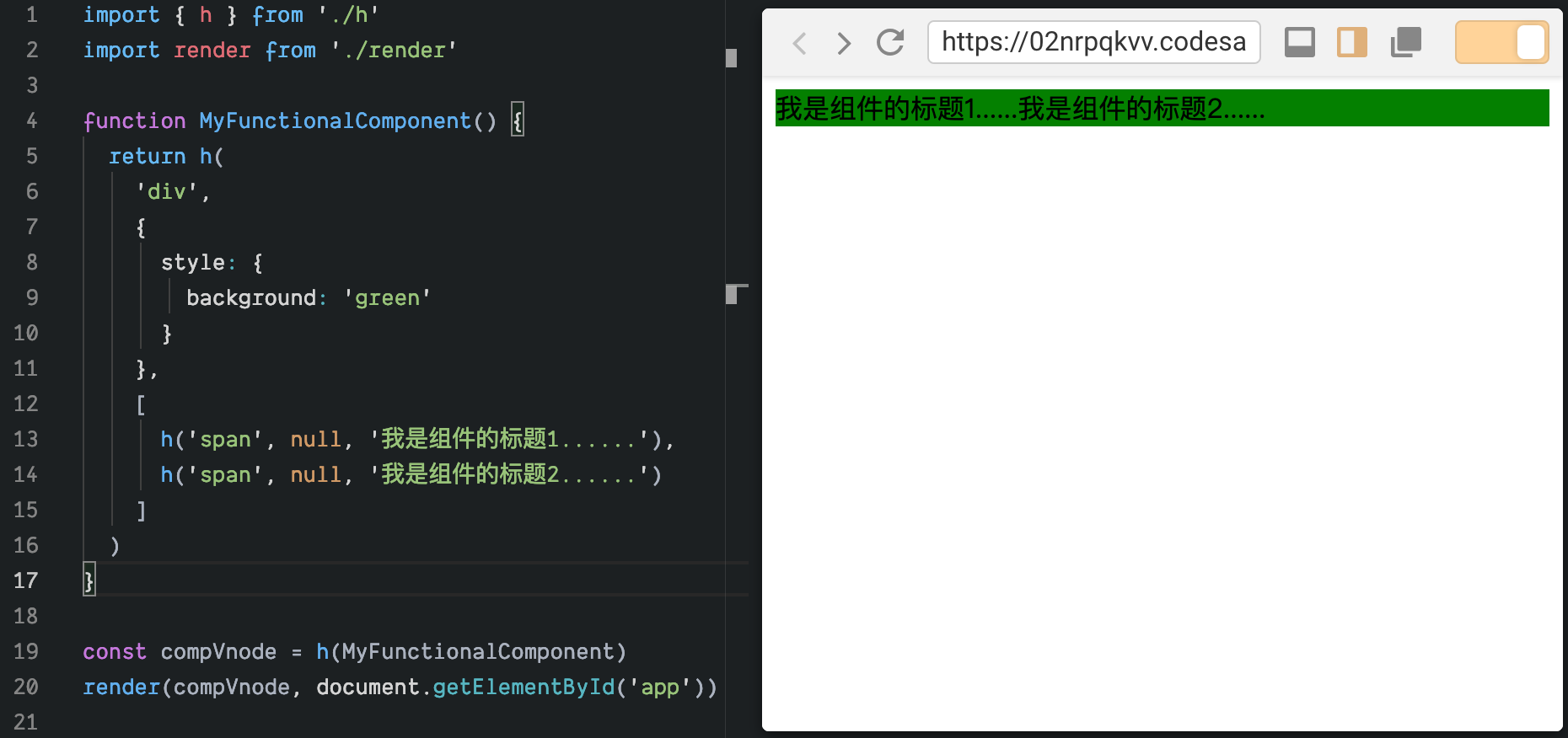
Task: Toggle the orange switch in the preview toolbar
Action: (x=1501, y=42)
